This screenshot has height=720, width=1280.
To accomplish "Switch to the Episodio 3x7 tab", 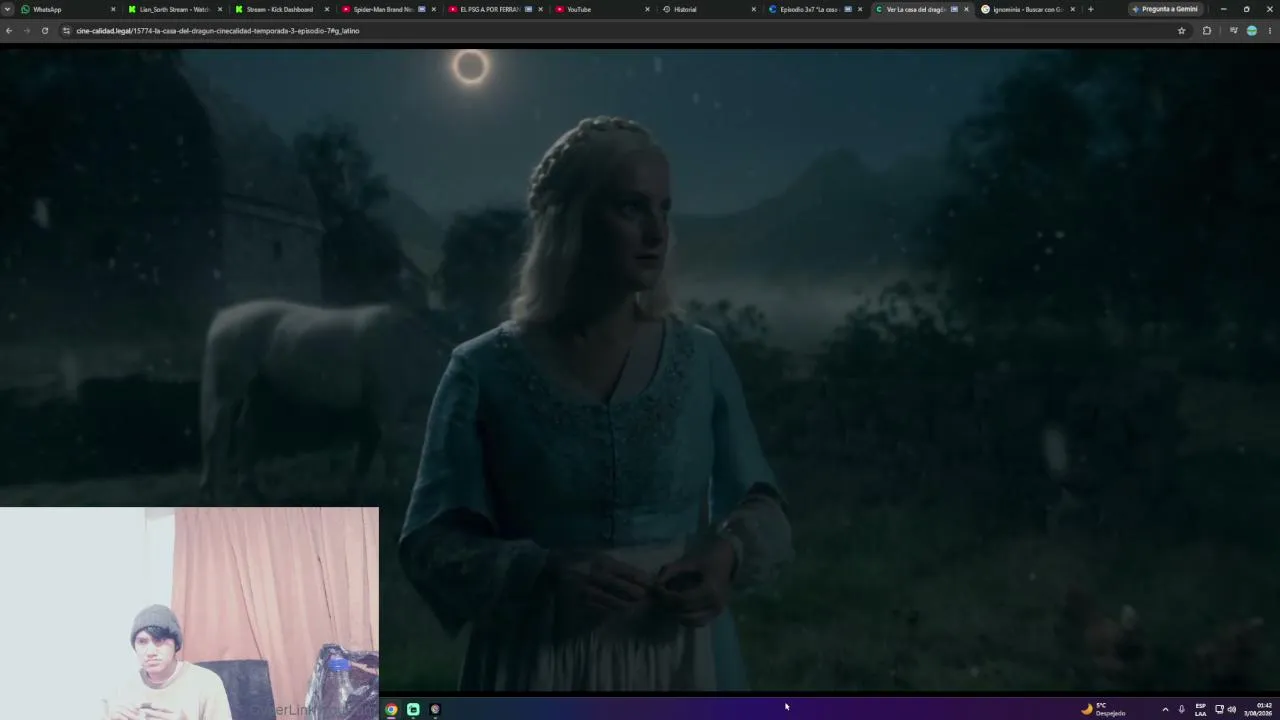I will click(x=816, y=9).
